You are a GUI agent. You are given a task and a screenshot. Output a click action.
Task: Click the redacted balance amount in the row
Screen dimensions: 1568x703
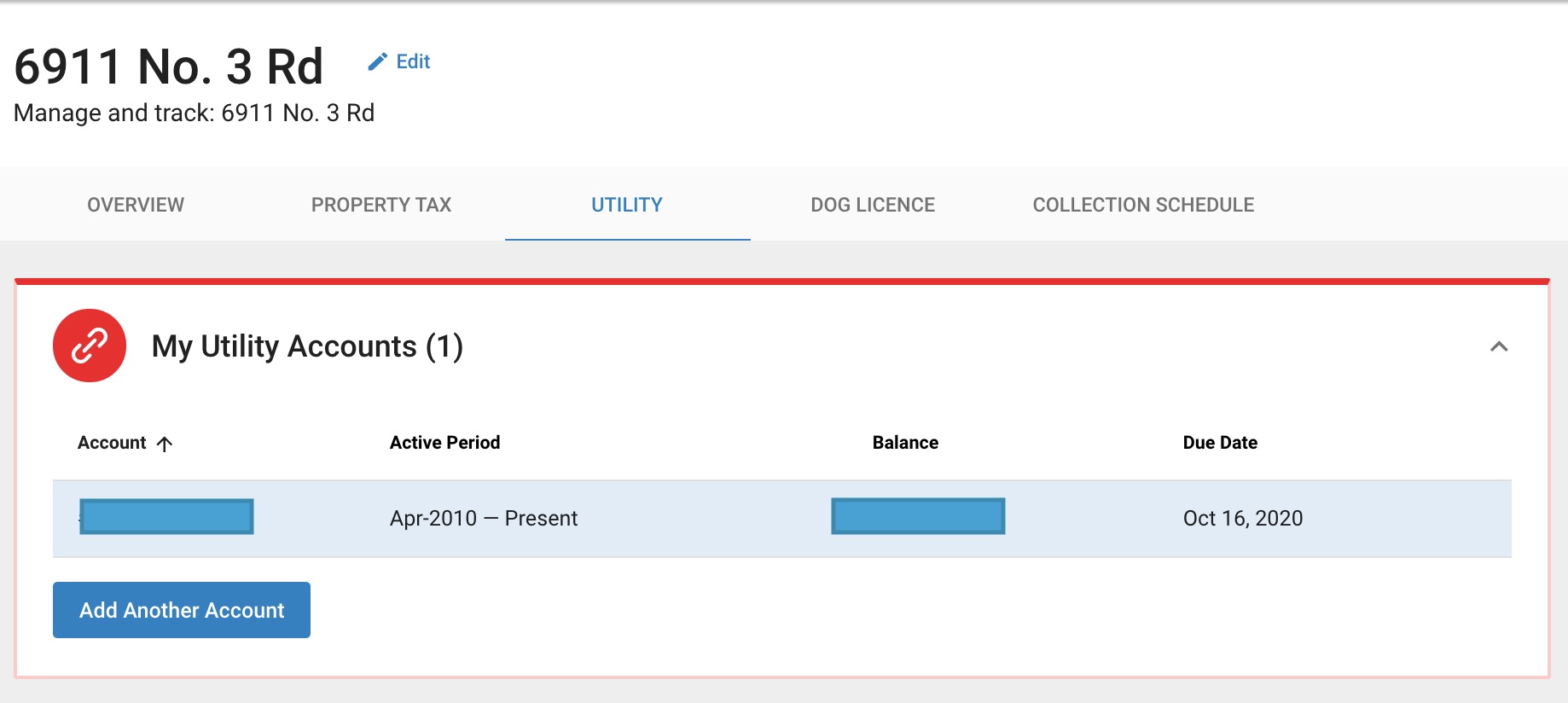point(918,517)
